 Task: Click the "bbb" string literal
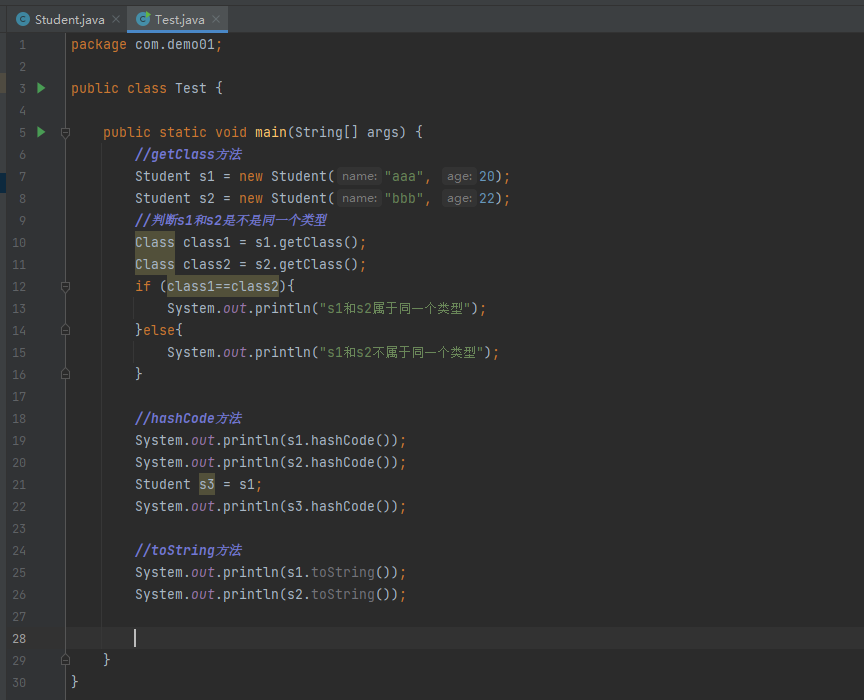(404, 198)
